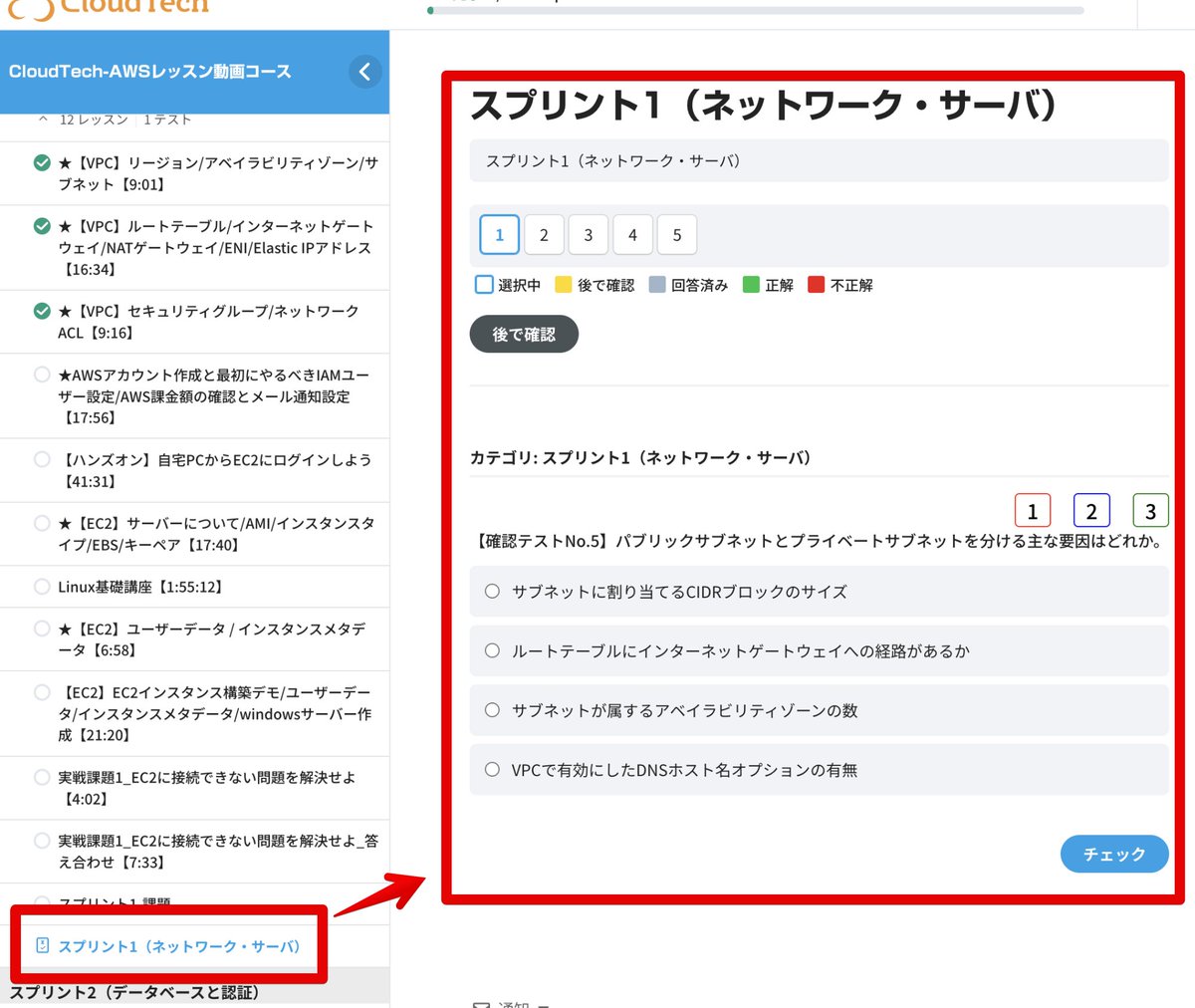1195x1008 pixels.
Task: Open lesson ルートテーブル/インターネットゲートウェイ【16:34】
Action: [x=215, y=248]
